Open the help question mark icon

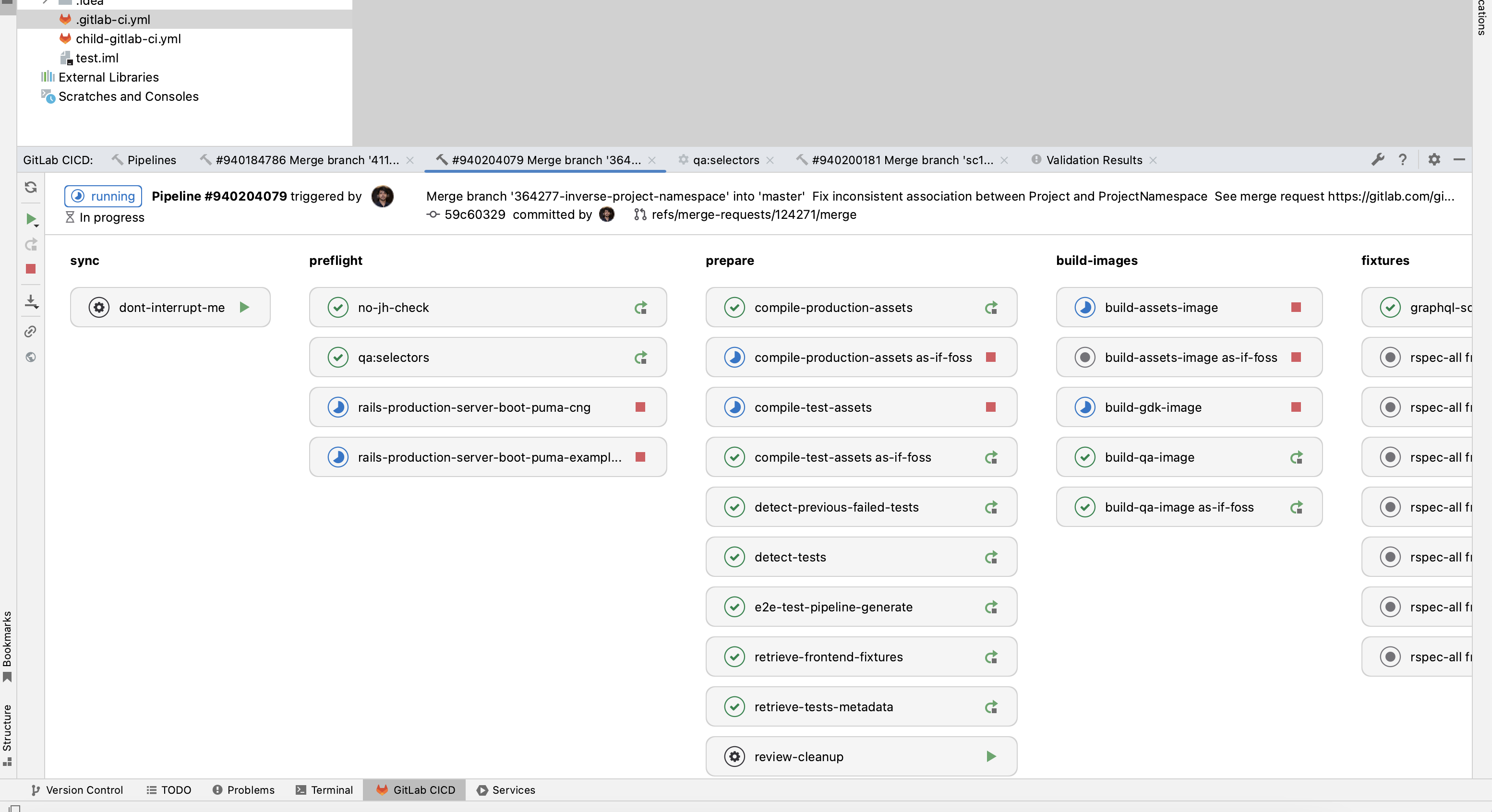coord(1403,159)
